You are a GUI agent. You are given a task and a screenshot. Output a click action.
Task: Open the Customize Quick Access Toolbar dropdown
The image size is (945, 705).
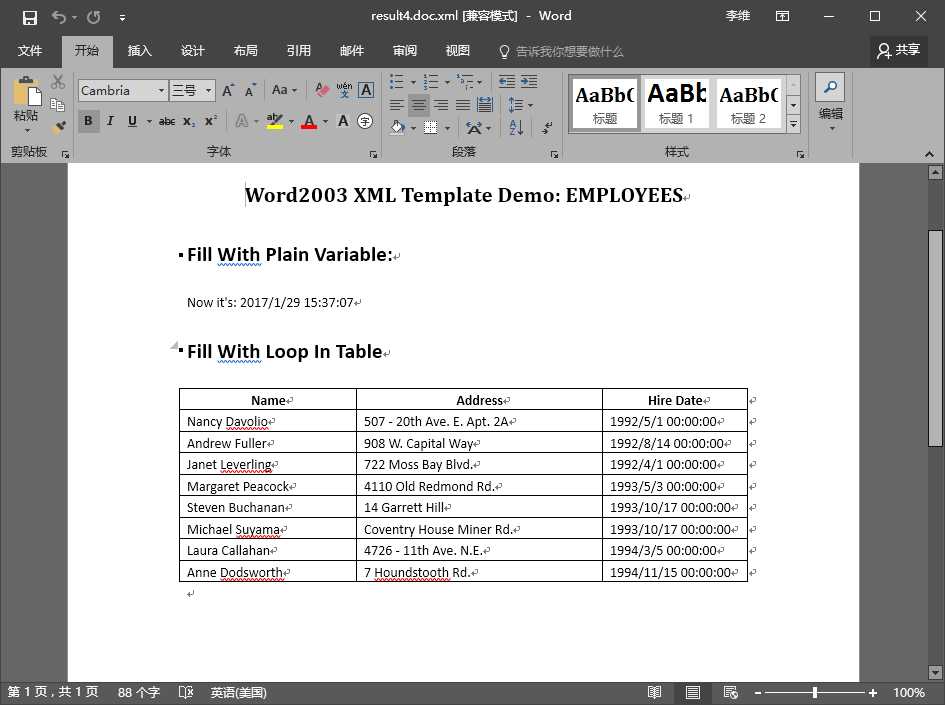(122, 17)
